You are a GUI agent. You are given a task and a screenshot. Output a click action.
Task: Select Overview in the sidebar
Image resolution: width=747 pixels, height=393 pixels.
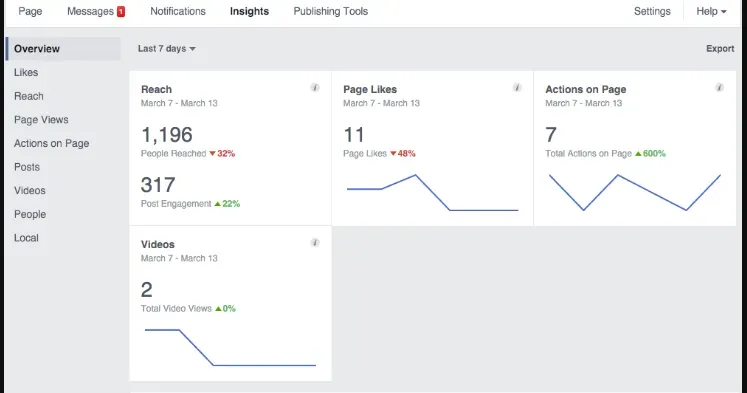click(63, 49)
